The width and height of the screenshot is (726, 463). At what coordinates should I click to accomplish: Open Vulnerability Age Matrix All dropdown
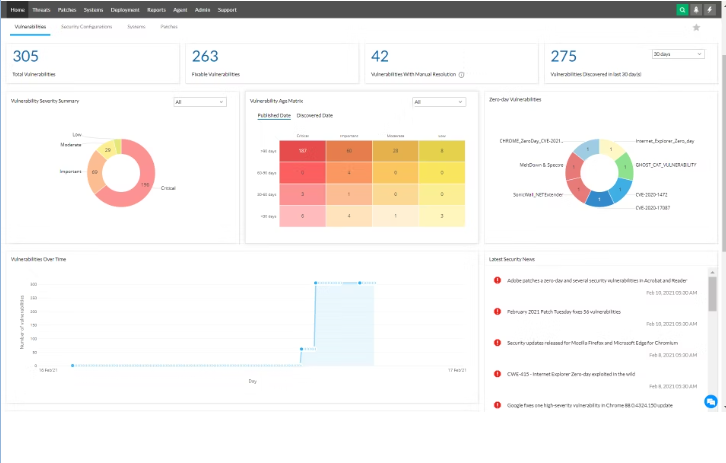438,101
